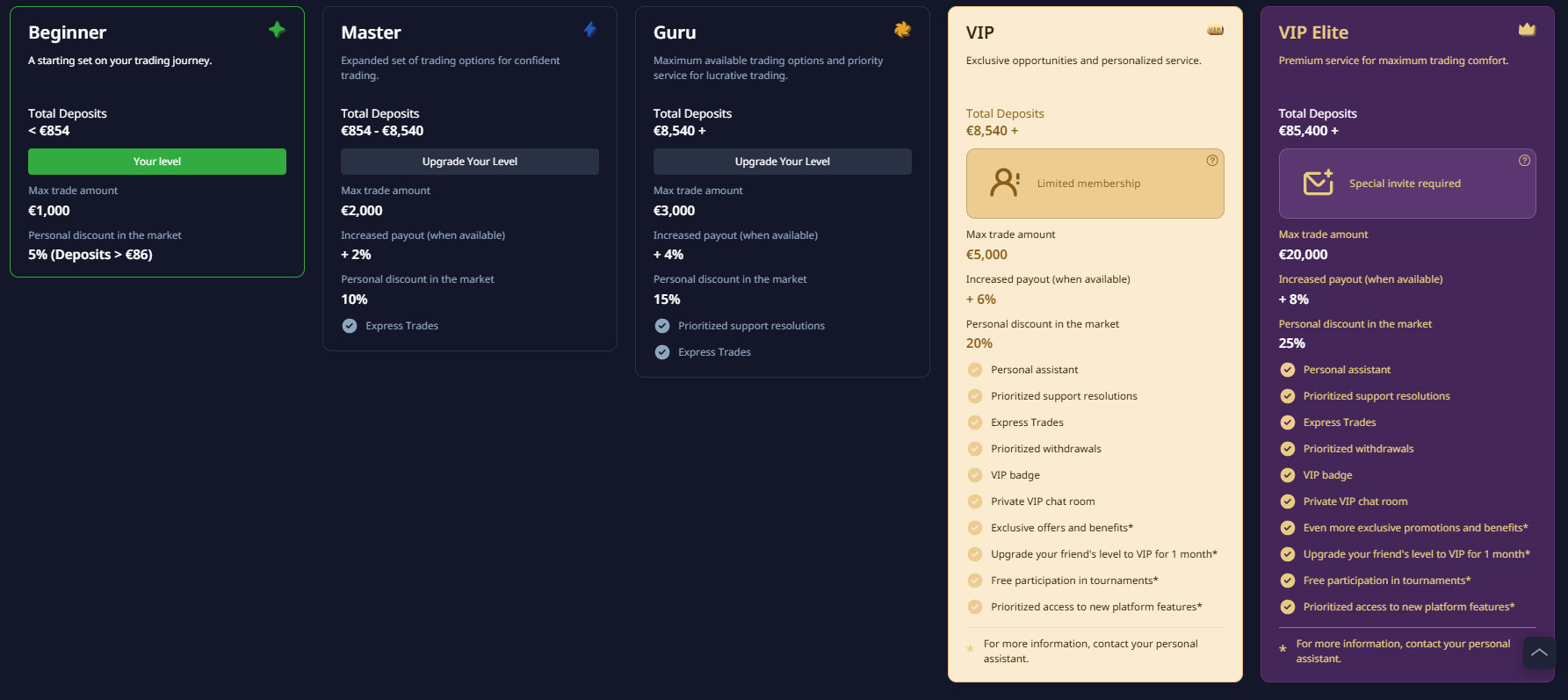The height and width of the screenshot is (700, 1568).
Task: Click the green Your level button
Action: click(157, 162)
